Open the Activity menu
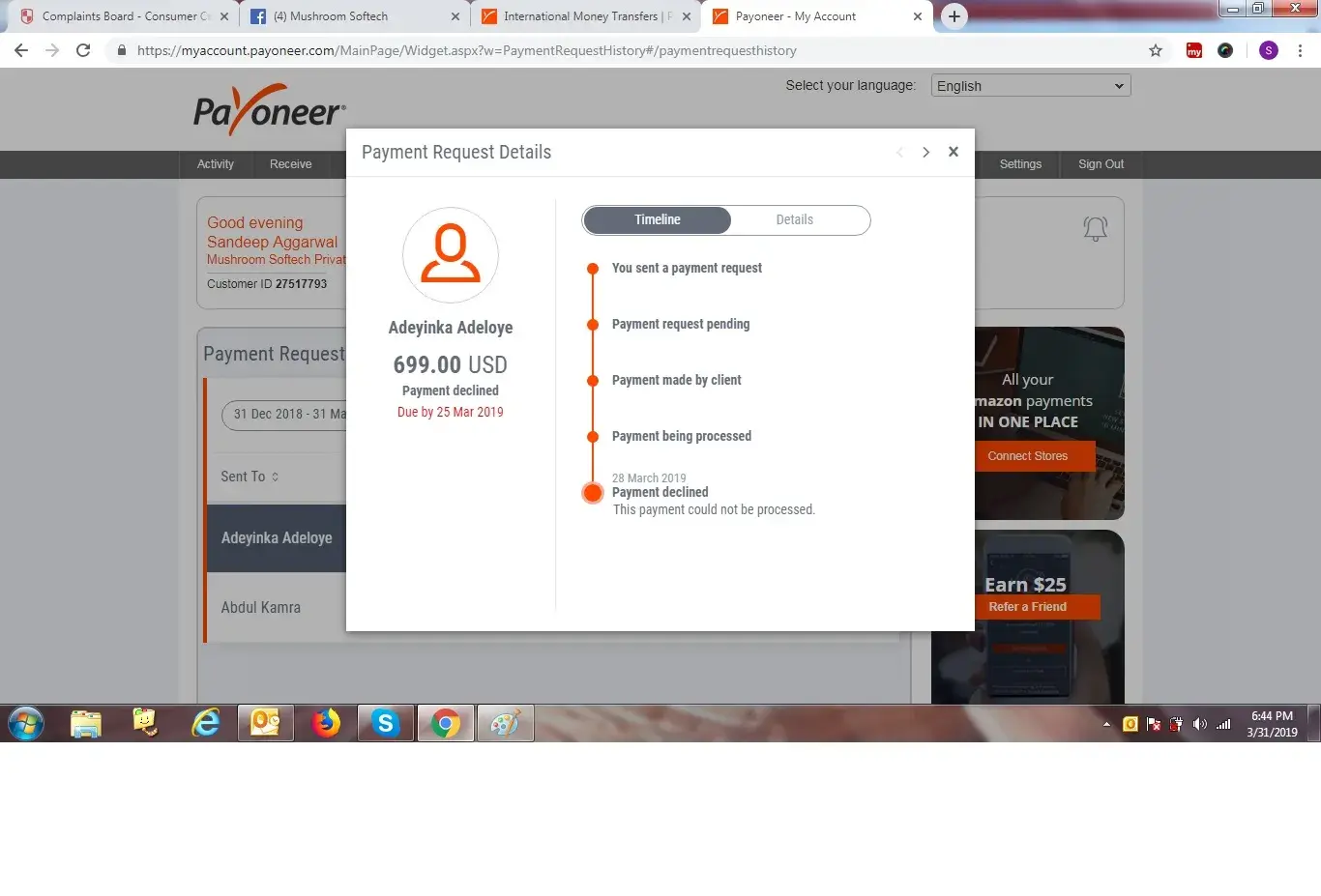This screenshot has width=1321, height=896. pos(216,164)
